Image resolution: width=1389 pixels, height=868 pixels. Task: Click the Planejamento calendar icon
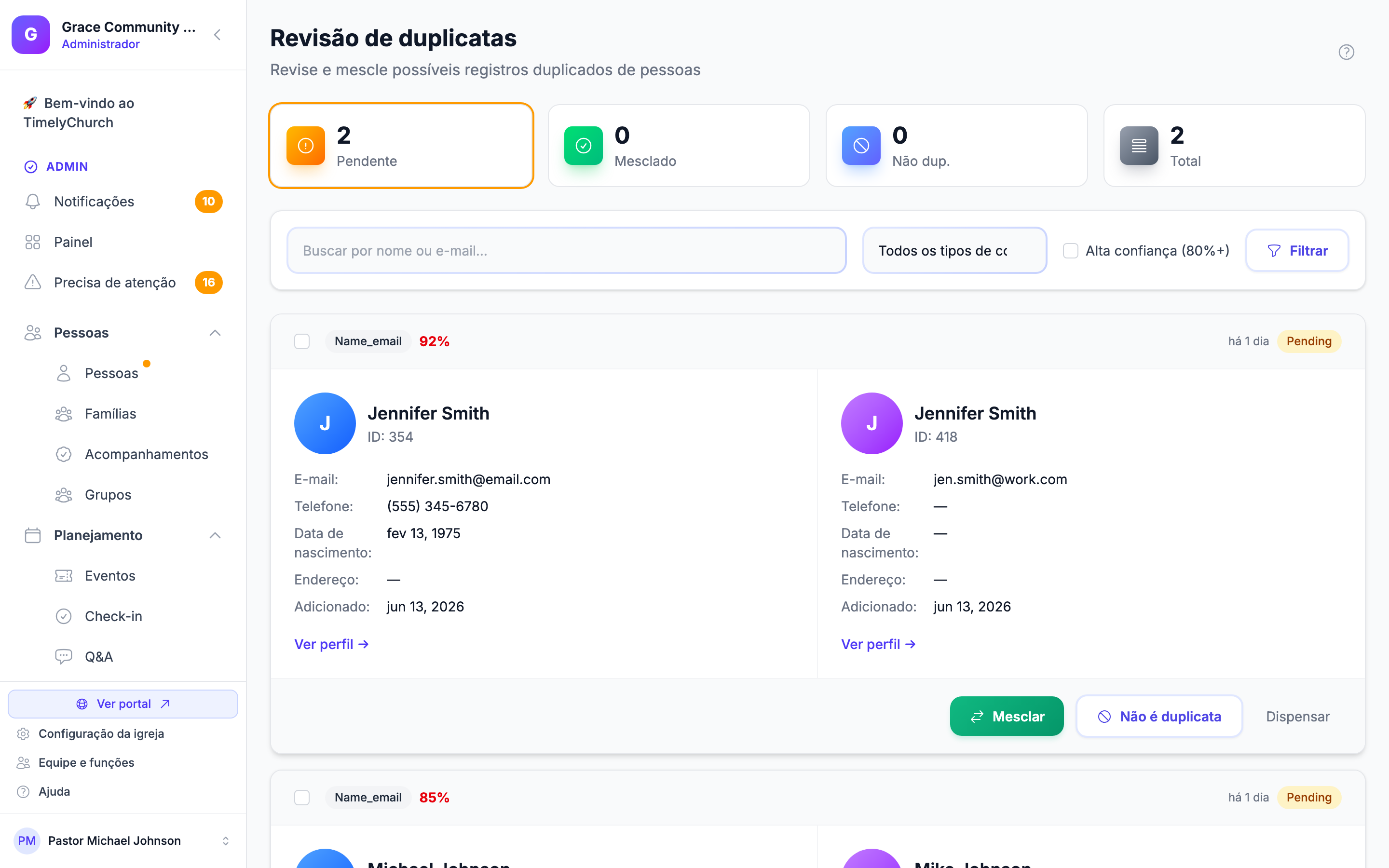33,536
